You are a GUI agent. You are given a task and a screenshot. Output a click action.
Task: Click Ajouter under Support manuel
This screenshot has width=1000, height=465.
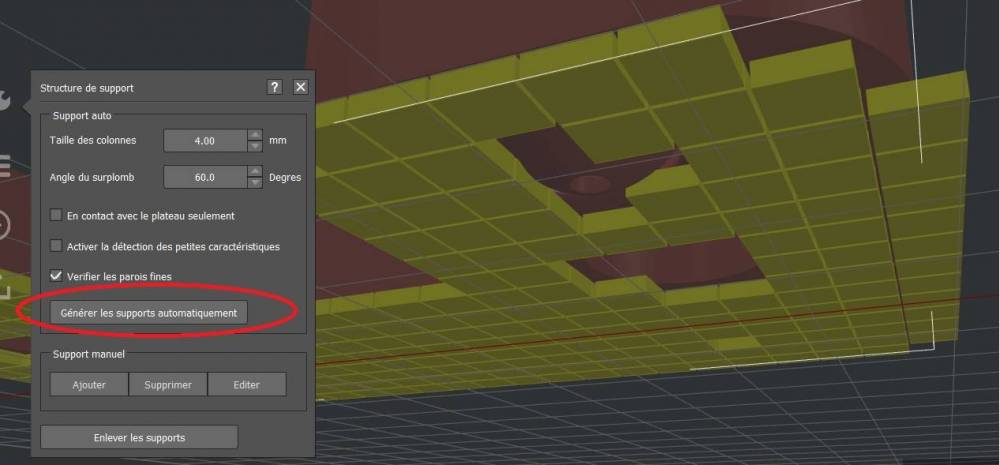89,385
